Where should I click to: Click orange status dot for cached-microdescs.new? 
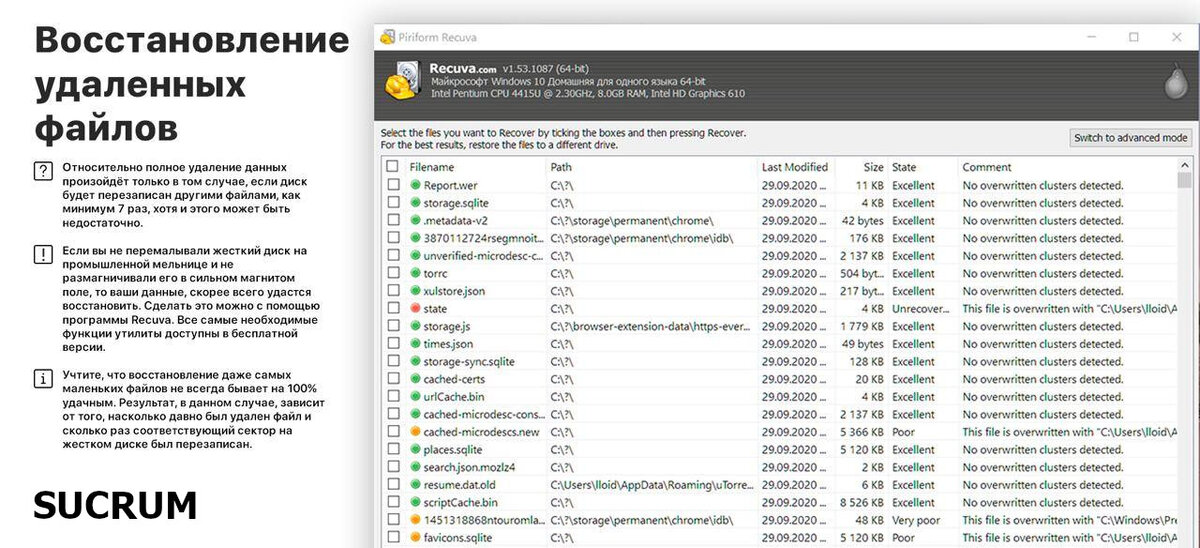pos(415,432)
